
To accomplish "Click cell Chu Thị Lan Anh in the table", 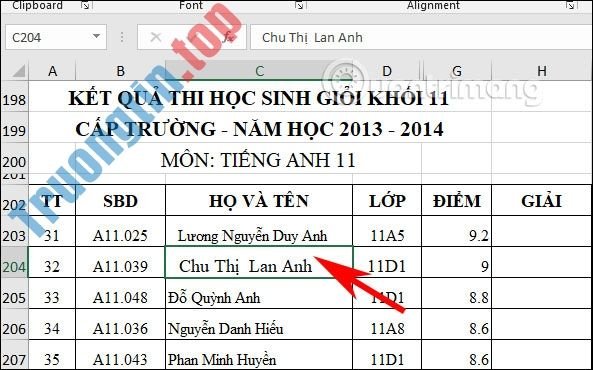I will click(259, 263).
